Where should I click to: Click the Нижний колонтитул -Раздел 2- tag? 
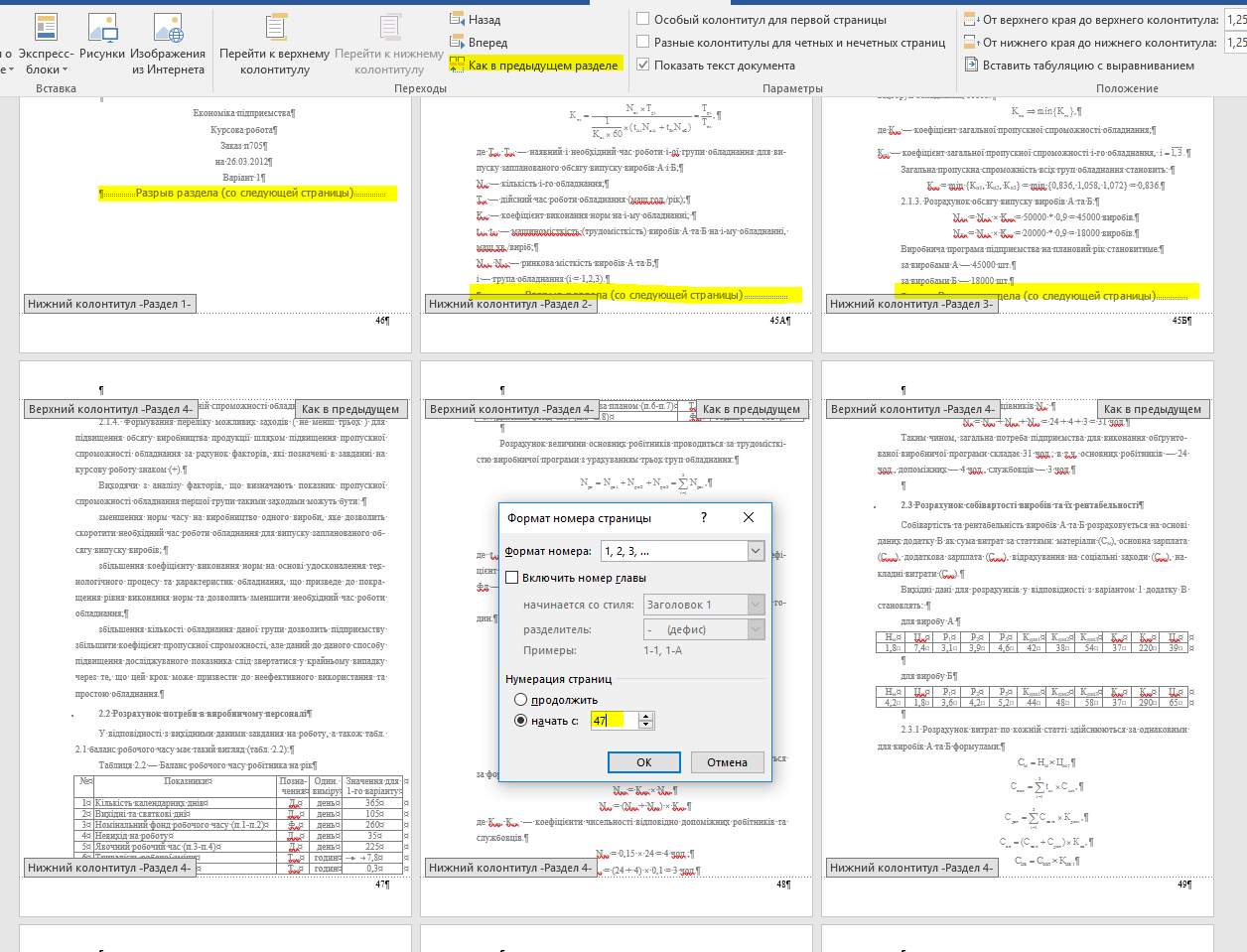click(x=510, y=304)
